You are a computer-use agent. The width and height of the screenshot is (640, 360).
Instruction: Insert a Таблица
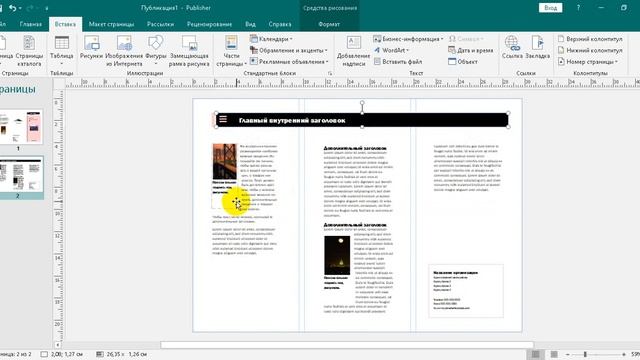click(62, 51)
